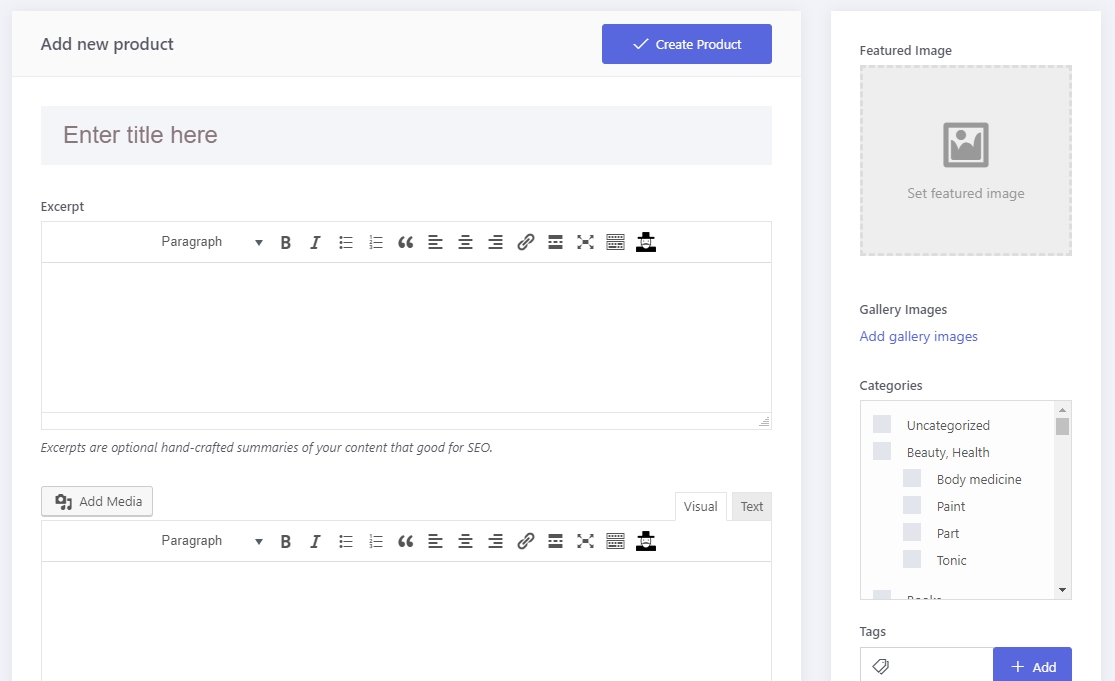Image resolution: width=1115 pixels, height=681 pixels.
Task: Check the Uncategorized category
Action: click(882, 425)
